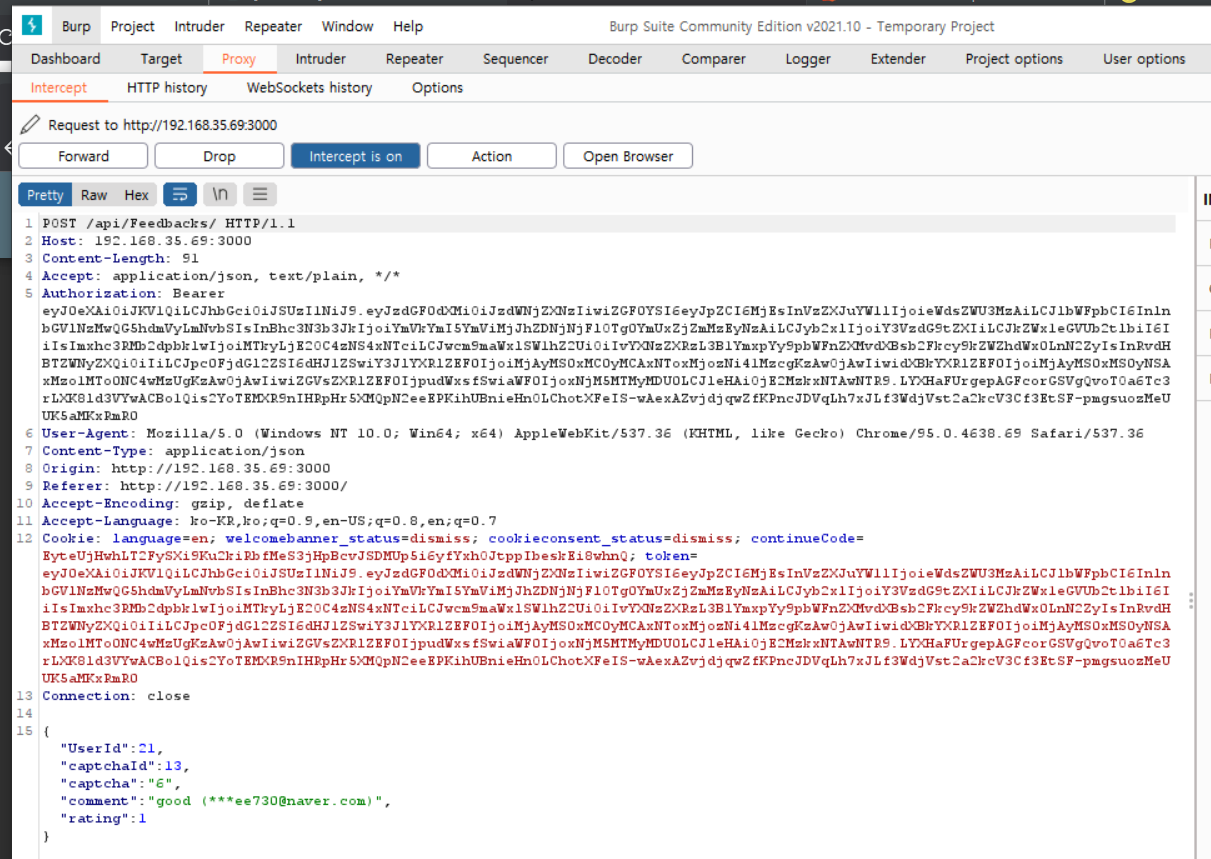Screen dimensions: 1211x859
Task: Open the Window menu
Action: point(347,26)
